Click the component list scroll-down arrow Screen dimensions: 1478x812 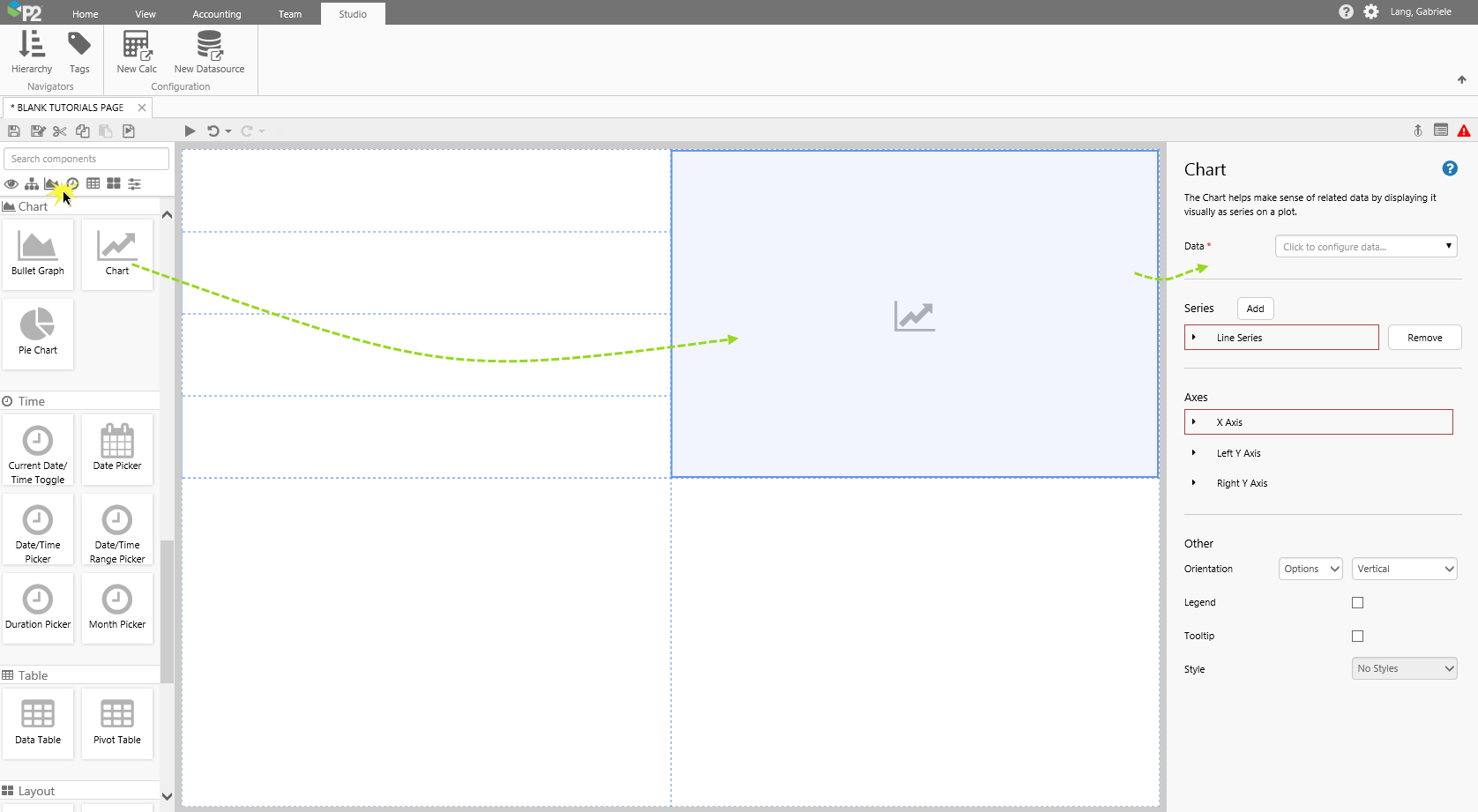pos(167,796)
